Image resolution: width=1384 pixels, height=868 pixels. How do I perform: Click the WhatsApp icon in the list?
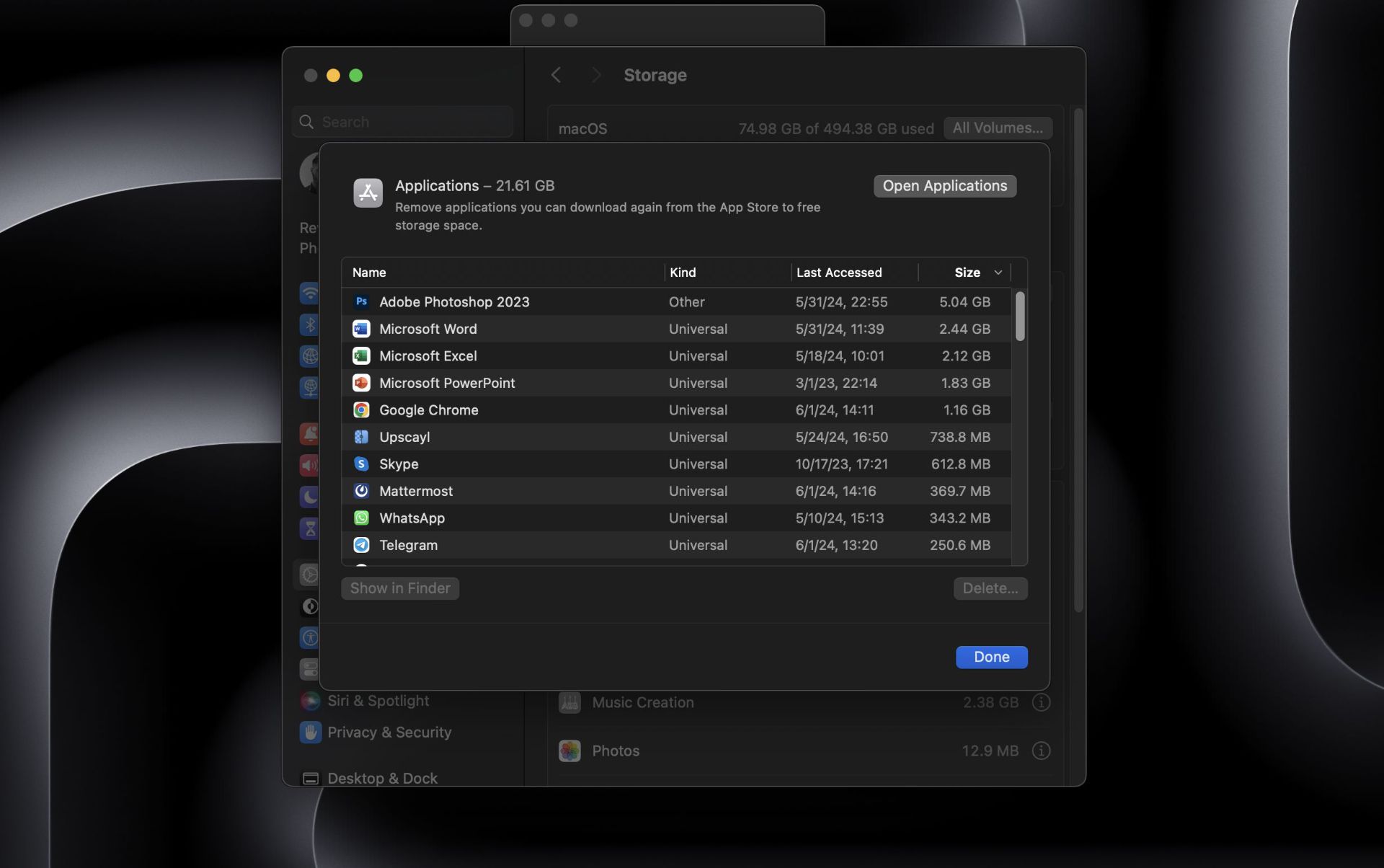361,518
